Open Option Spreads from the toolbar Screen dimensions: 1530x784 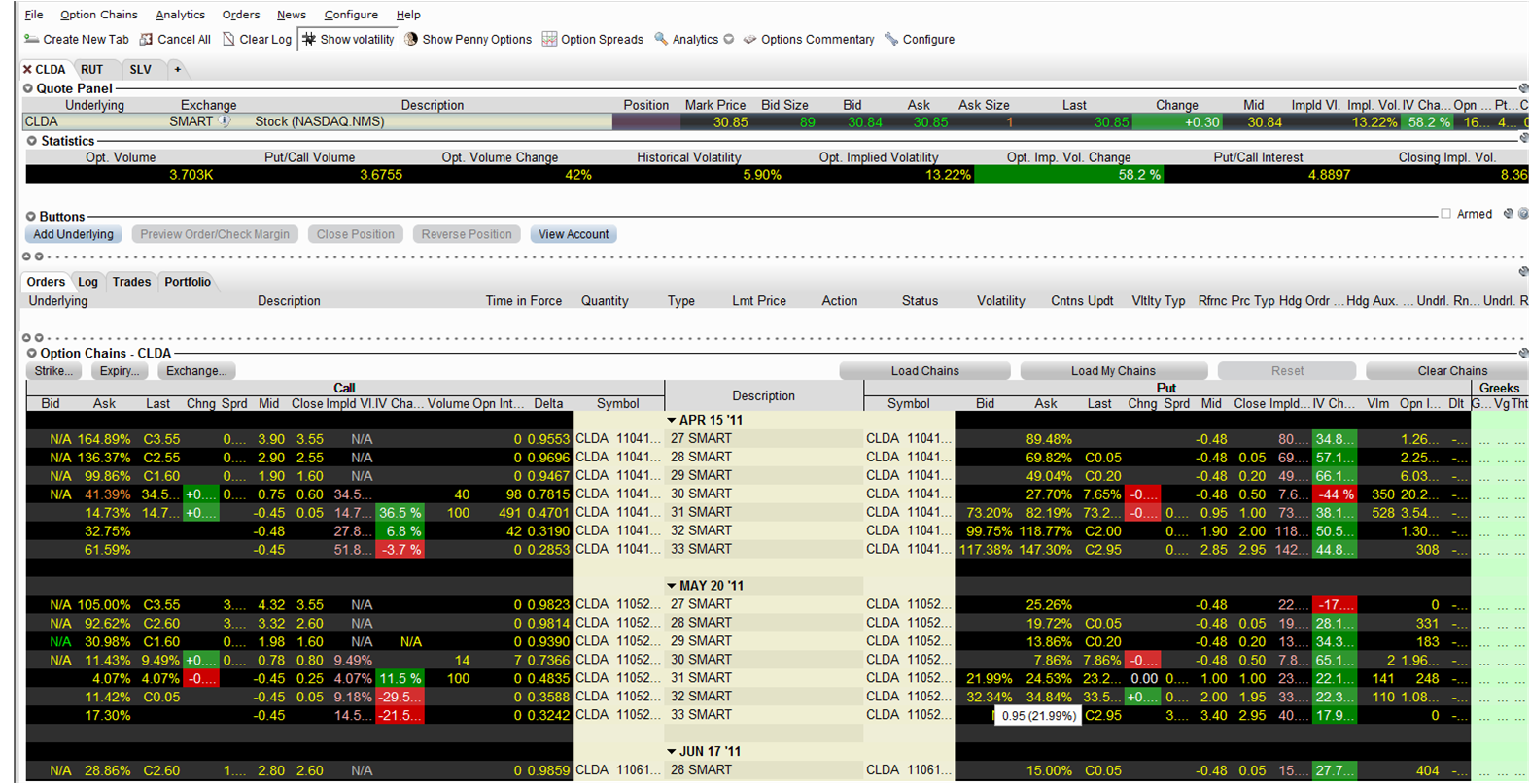pyautogui.click(x=592, y=40)
